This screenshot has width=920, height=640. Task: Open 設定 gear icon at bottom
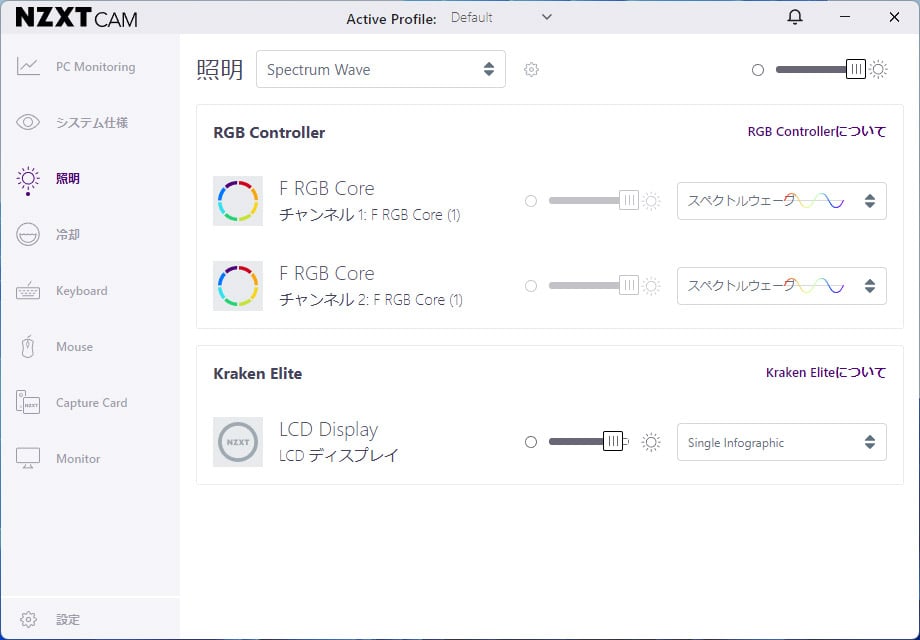(28, 619)
